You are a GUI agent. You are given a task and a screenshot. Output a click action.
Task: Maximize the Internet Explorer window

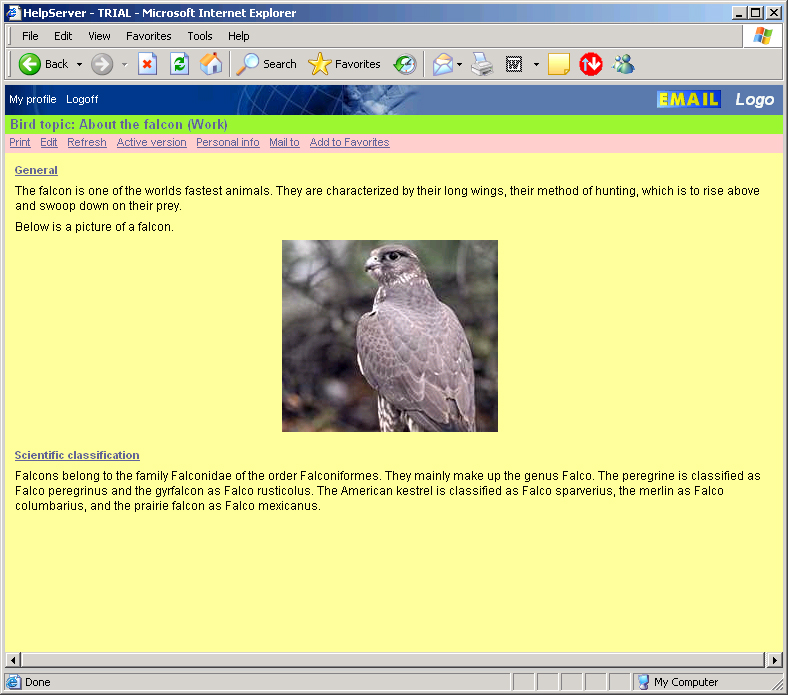tap(755, 13)
